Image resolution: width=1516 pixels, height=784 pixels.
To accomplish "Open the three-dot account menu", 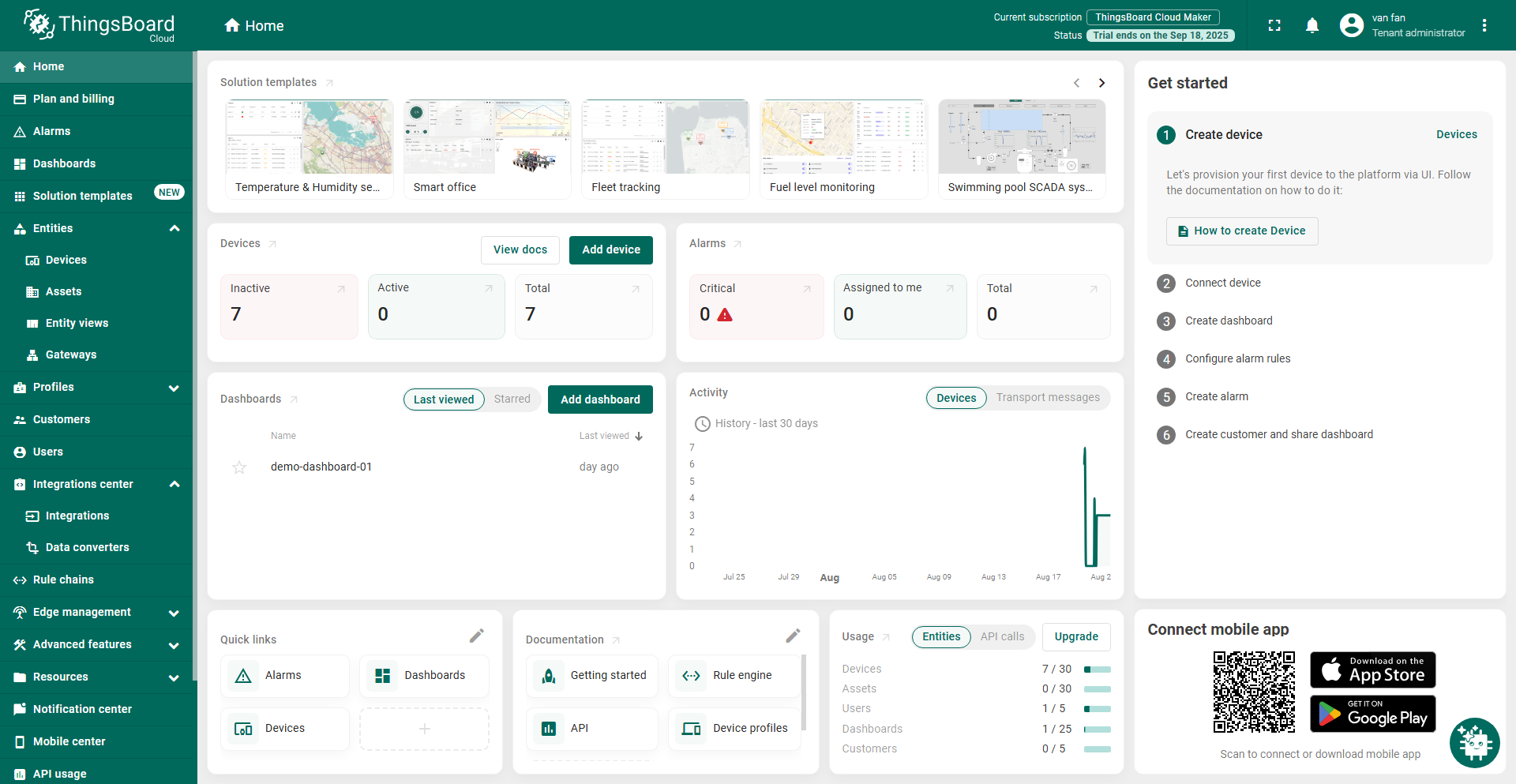I will (x=1484, y=25).
